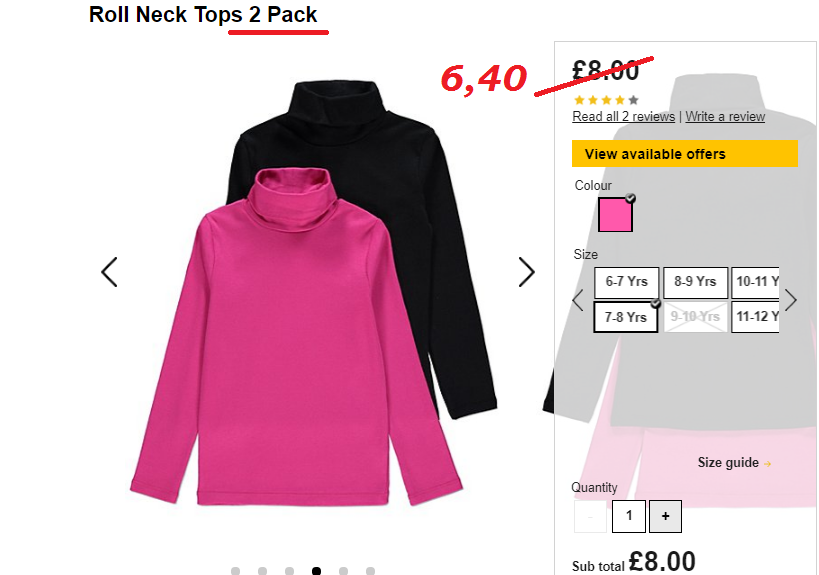The image size is (819, 575).
Task: Select the 6-7 Yrs size
Action: coord(626,282)
